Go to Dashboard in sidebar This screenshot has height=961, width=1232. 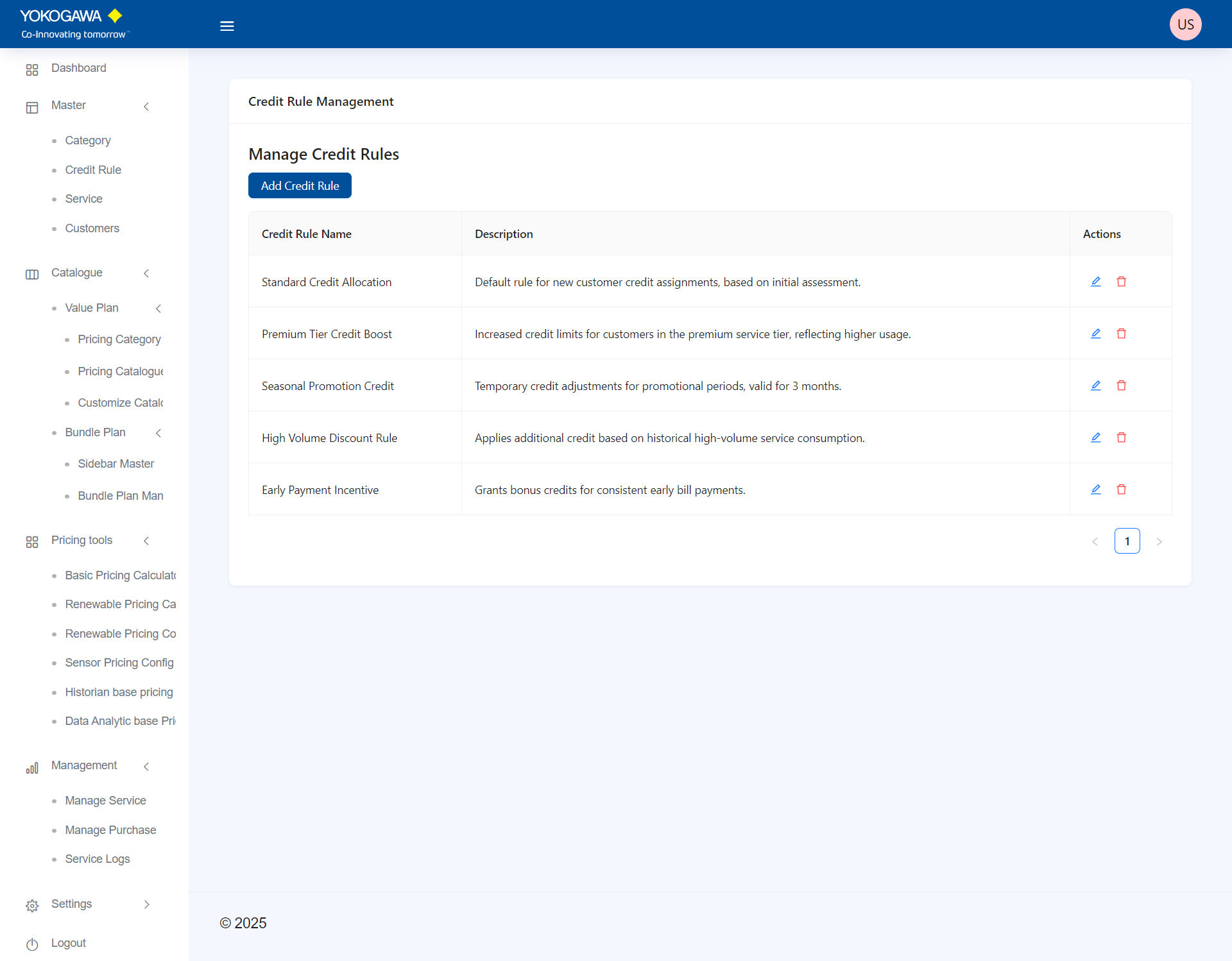tap(78, 68)
